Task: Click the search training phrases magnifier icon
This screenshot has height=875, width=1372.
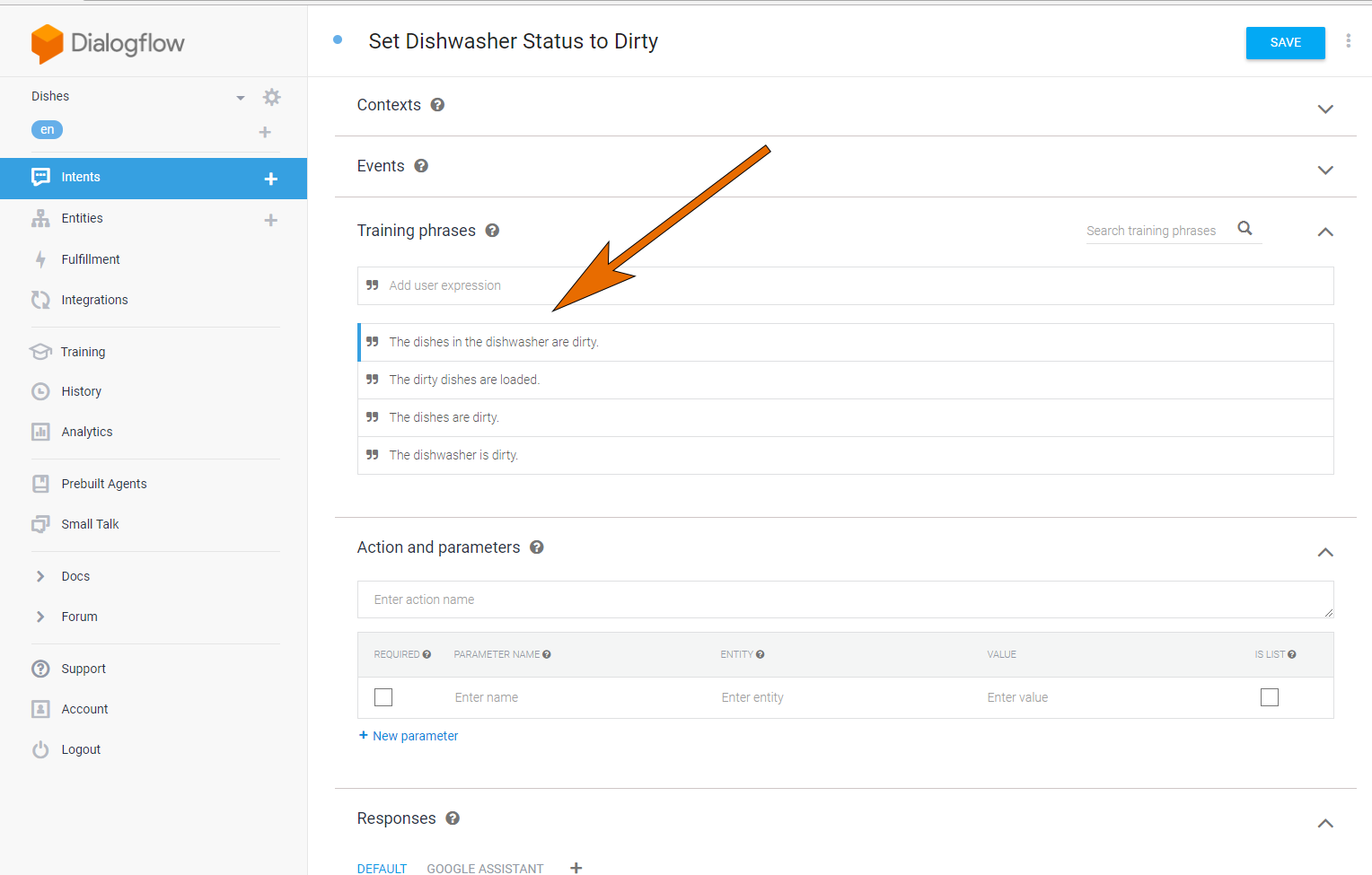Action: pyautogui.click(x=1244, y=228)
